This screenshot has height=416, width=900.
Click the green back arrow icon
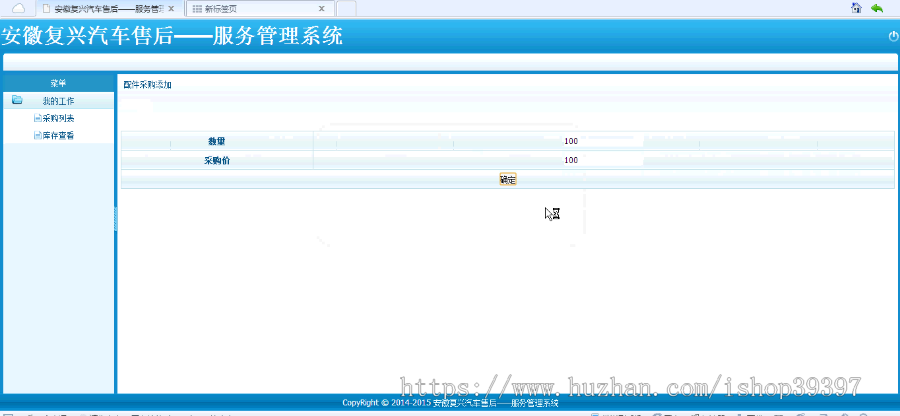877,7
